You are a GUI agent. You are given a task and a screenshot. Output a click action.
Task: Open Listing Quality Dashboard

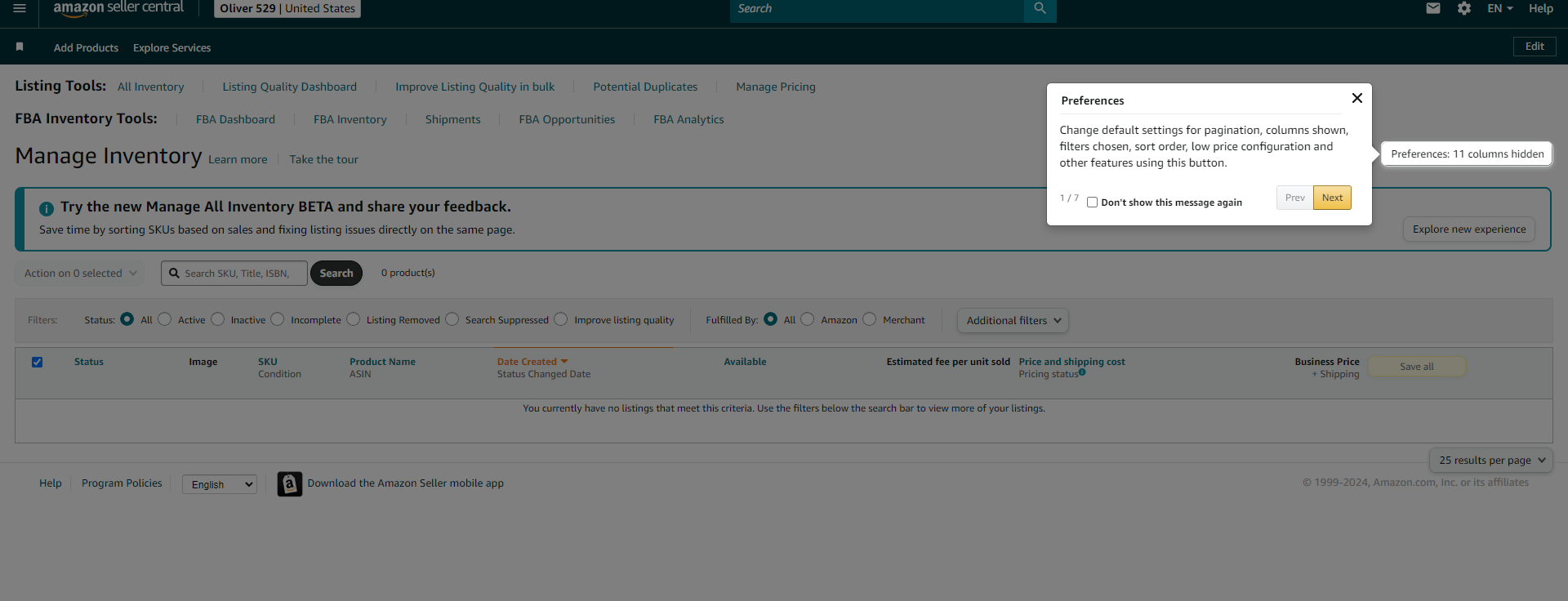tap(290, 87)
